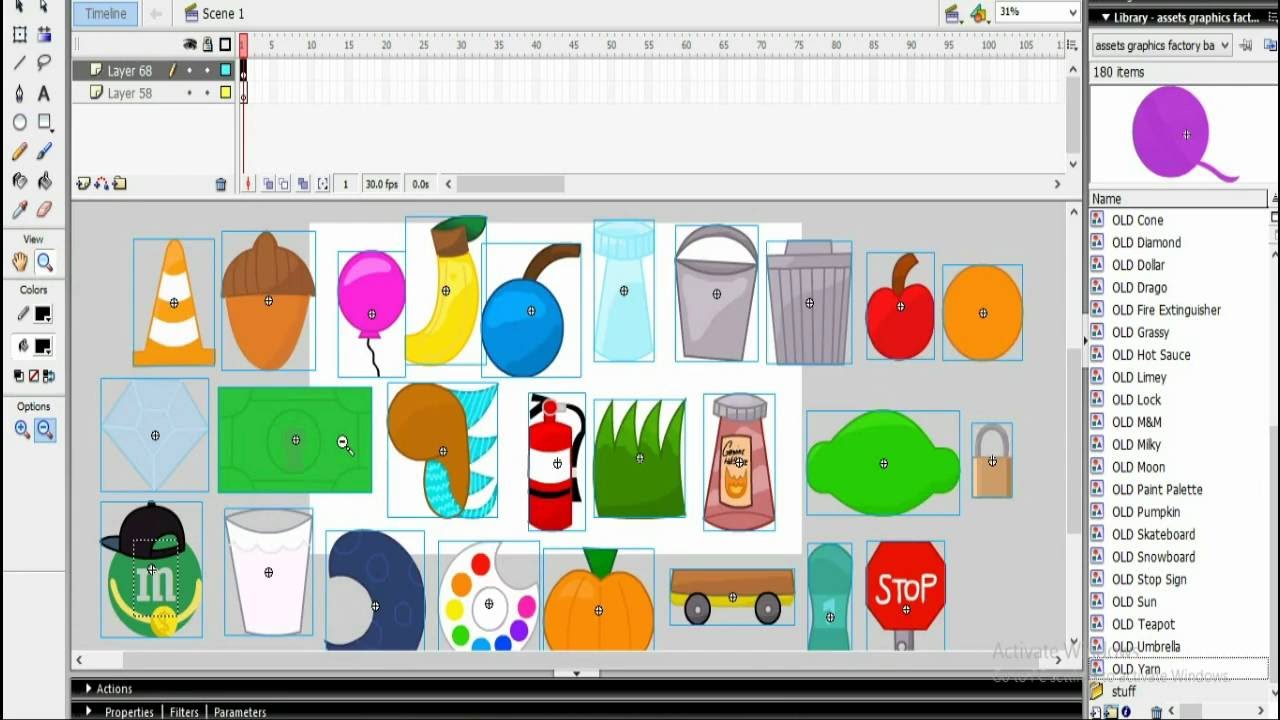Open the stroke color swatch
Image resolution: width=1280 pixels, height=720 pixels.
43,314
